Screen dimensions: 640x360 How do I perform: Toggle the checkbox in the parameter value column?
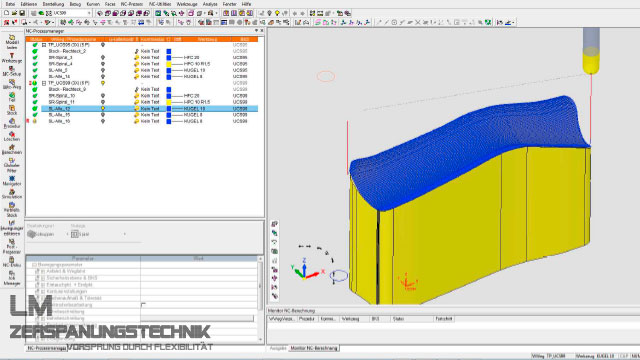[x=143, y=305]
